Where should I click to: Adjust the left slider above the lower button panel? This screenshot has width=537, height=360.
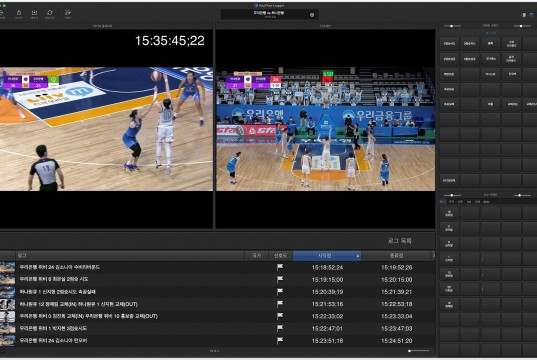tap(452, 195)
